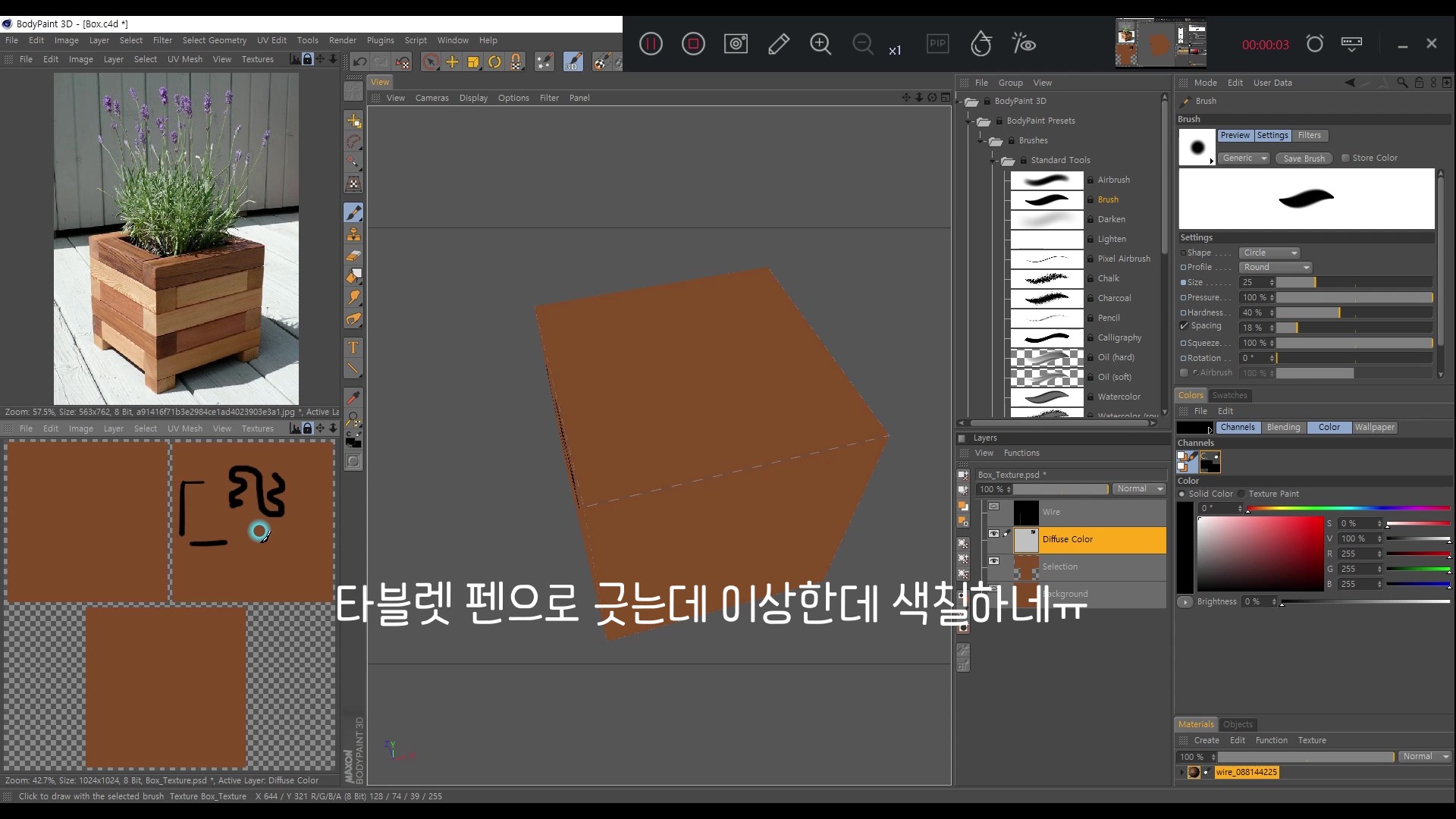Open the Generic brush type dropdown

point(1244,158)
